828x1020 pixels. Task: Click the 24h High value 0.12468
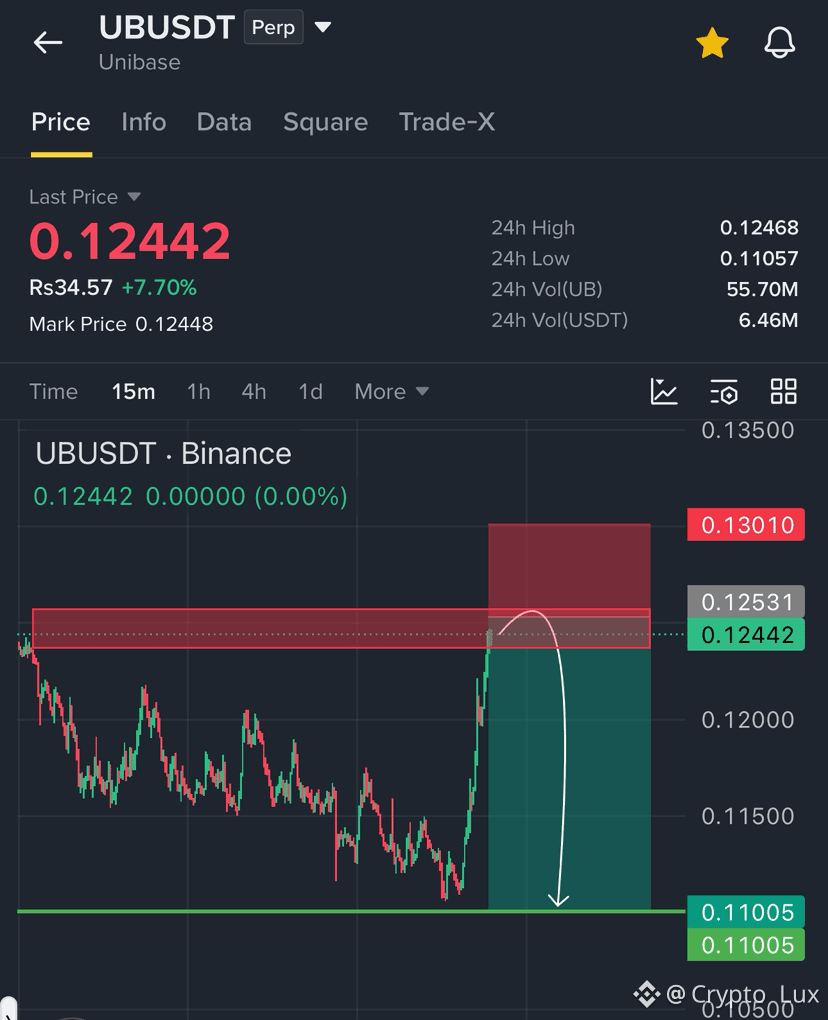point(759,228)
